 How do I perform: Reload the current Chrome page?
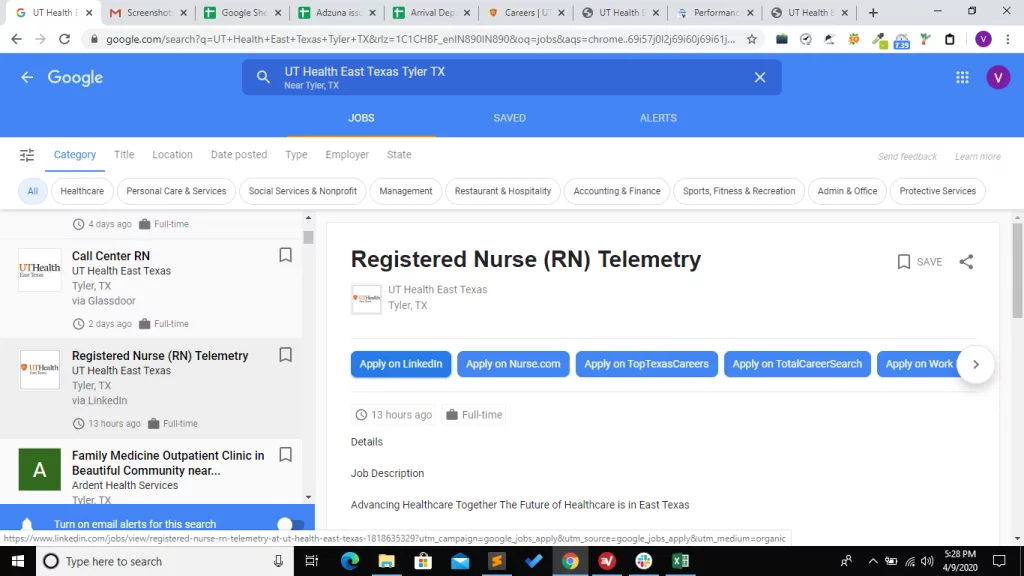[x=64, y=39]
